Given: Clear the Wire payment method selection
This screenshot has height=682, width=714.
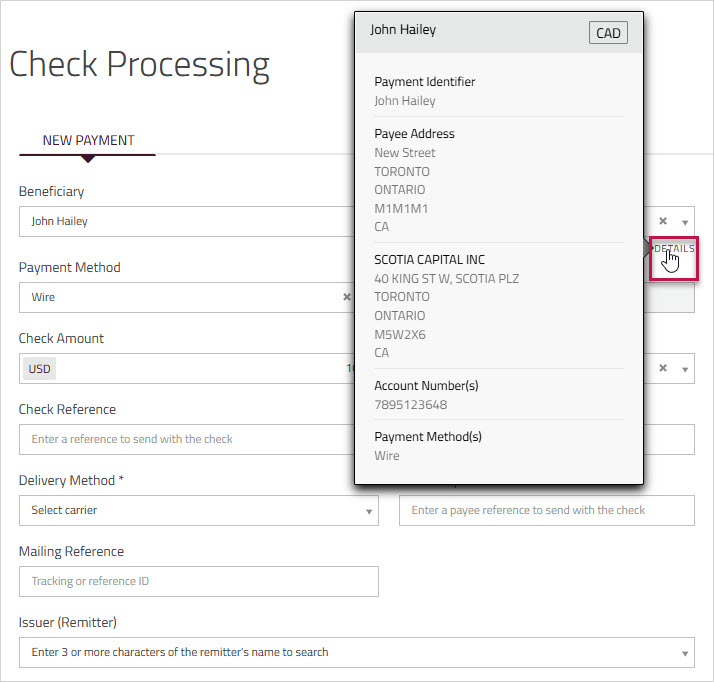Looking at the screenshot, I should click(347, 297).
